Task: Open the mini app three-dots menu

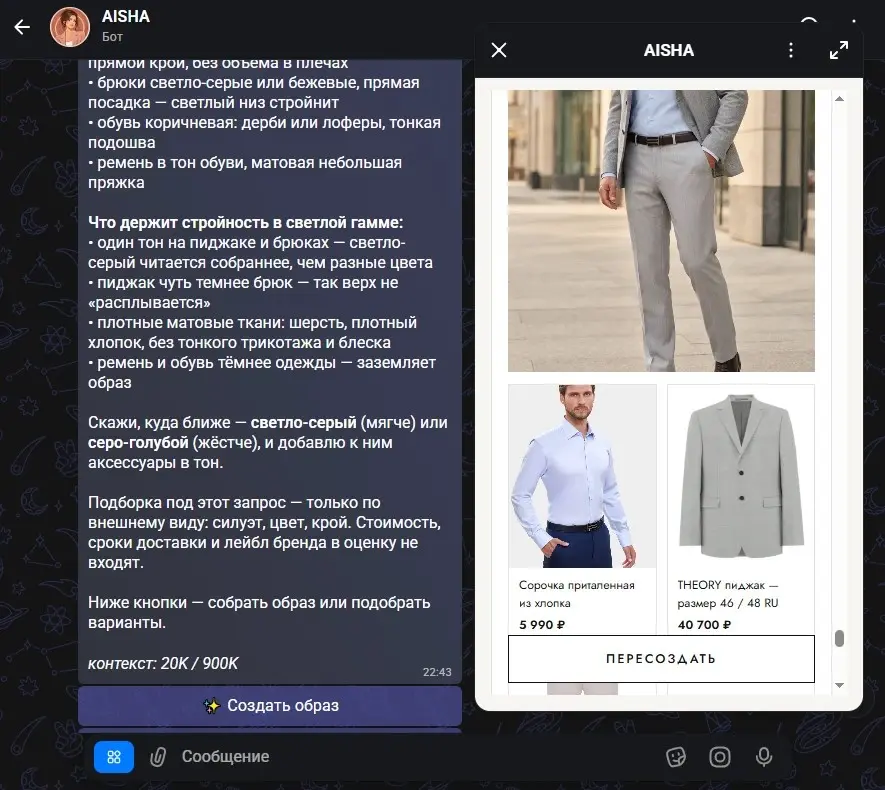Action: click(x=791, y=50)
